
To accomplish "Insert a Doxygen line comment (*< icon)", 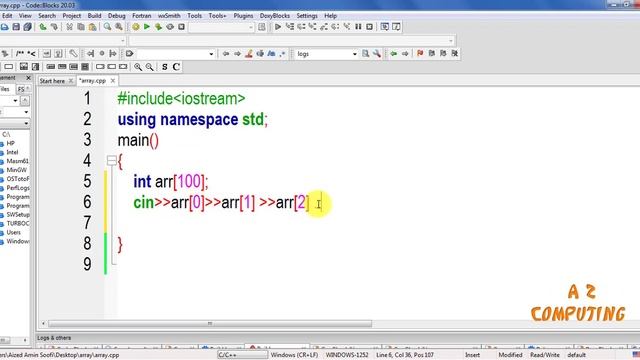I will tap(31, 53).
